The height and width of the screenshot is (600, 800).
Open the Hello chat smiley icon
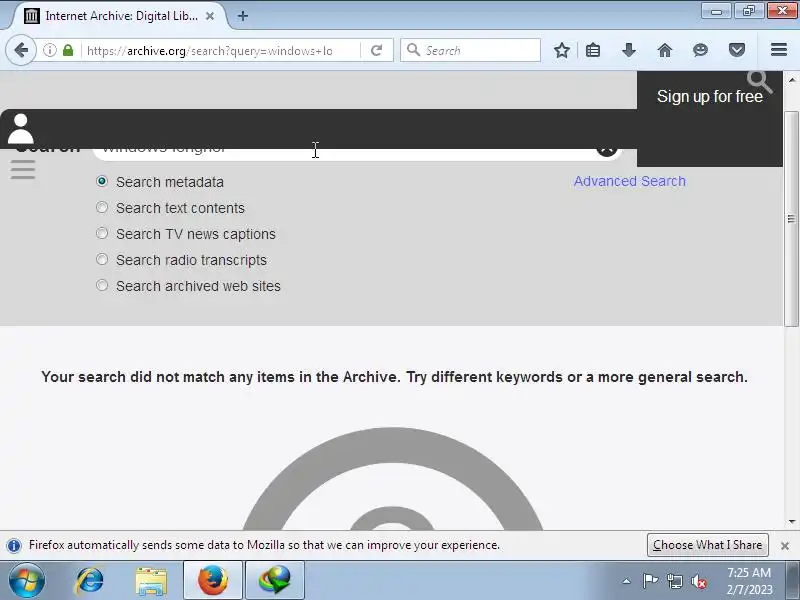(701, 50)
